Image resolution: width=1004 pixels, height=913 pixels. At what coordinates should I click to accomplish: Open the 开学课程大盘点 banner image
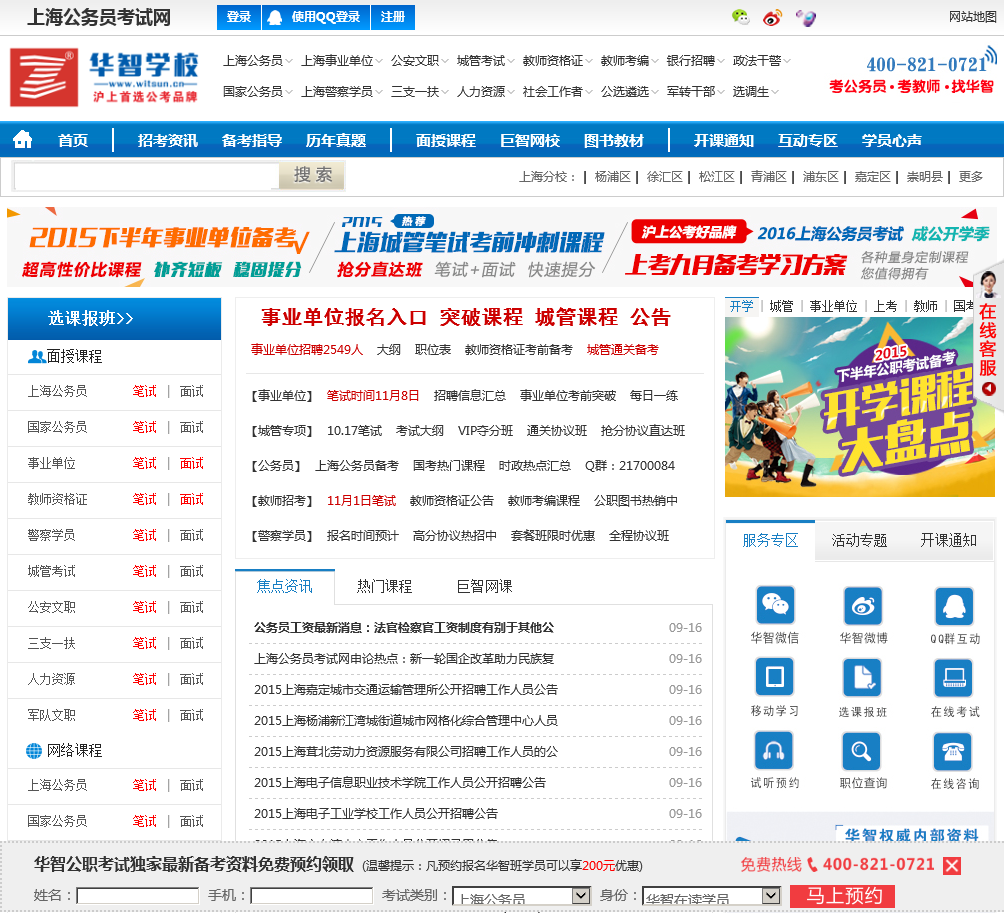click(x=859, y=407)
